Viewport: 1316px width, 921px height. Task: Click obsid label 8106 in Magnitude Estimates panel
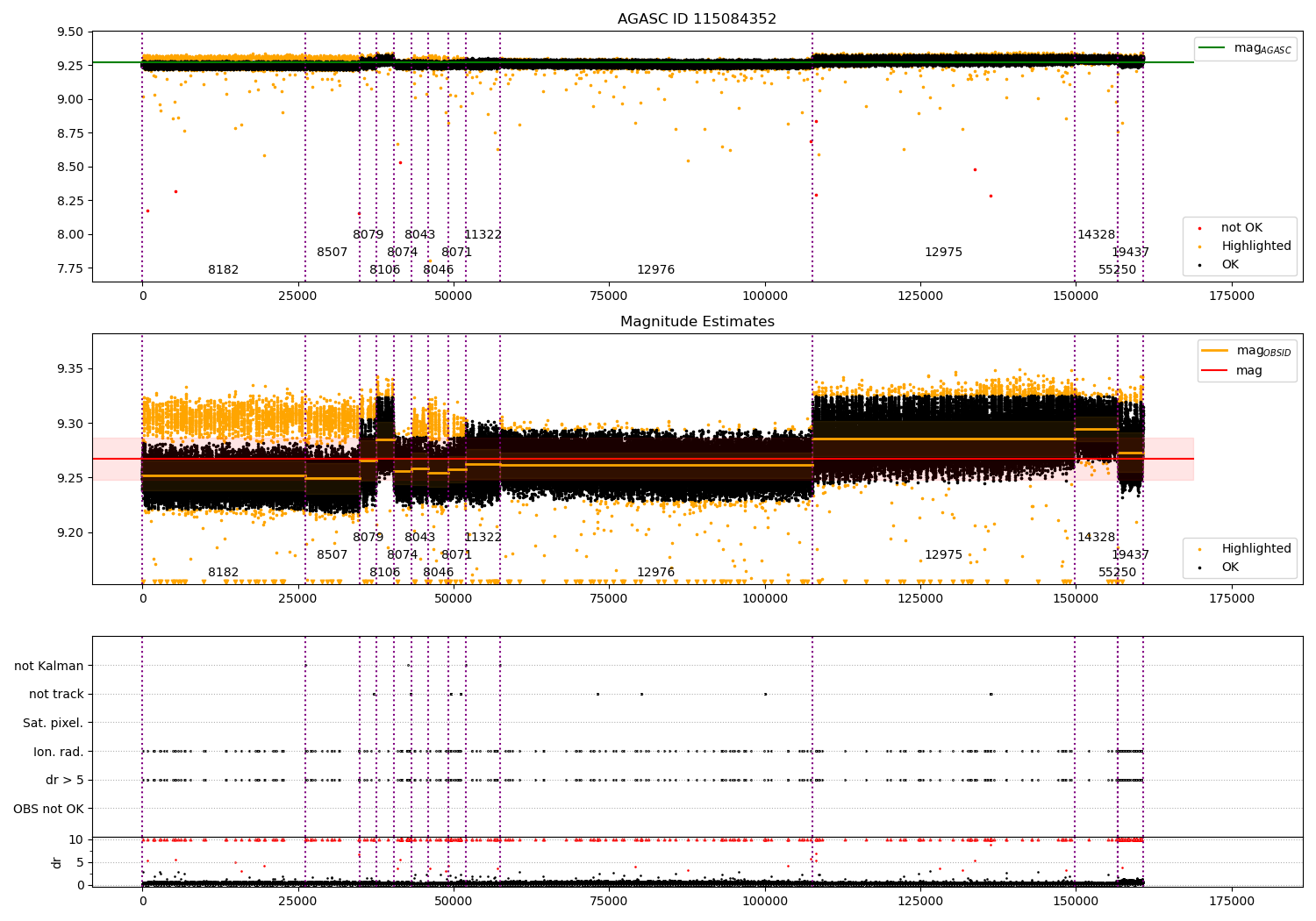(x=384, y=573)
